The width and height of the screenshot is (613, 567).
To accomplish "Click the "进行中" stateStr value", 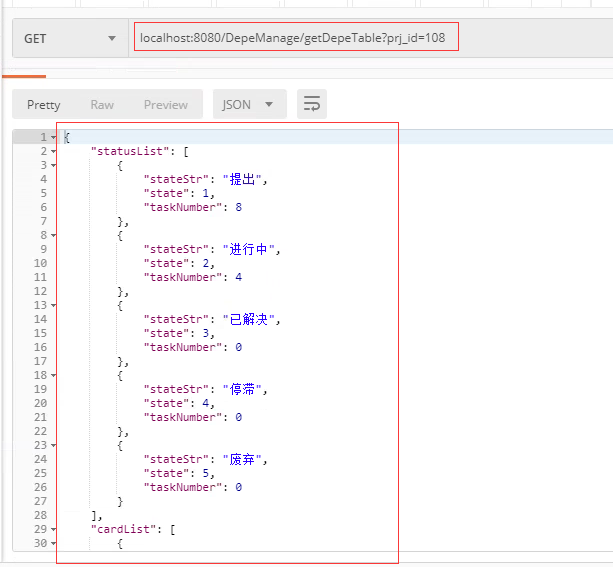I will [249, 249].
